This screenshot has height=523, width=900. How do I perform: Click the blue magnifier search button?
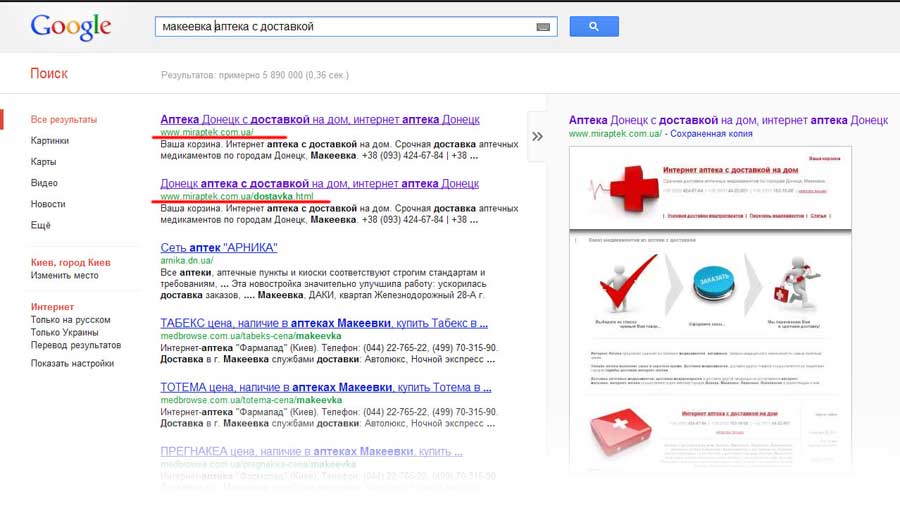(x=594, y=26)
